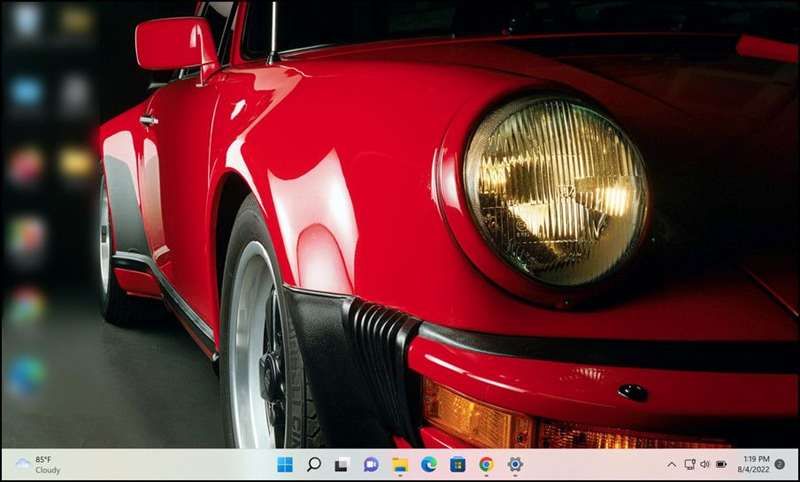
Task: Open the notification count badge
Action: point(780,464)
